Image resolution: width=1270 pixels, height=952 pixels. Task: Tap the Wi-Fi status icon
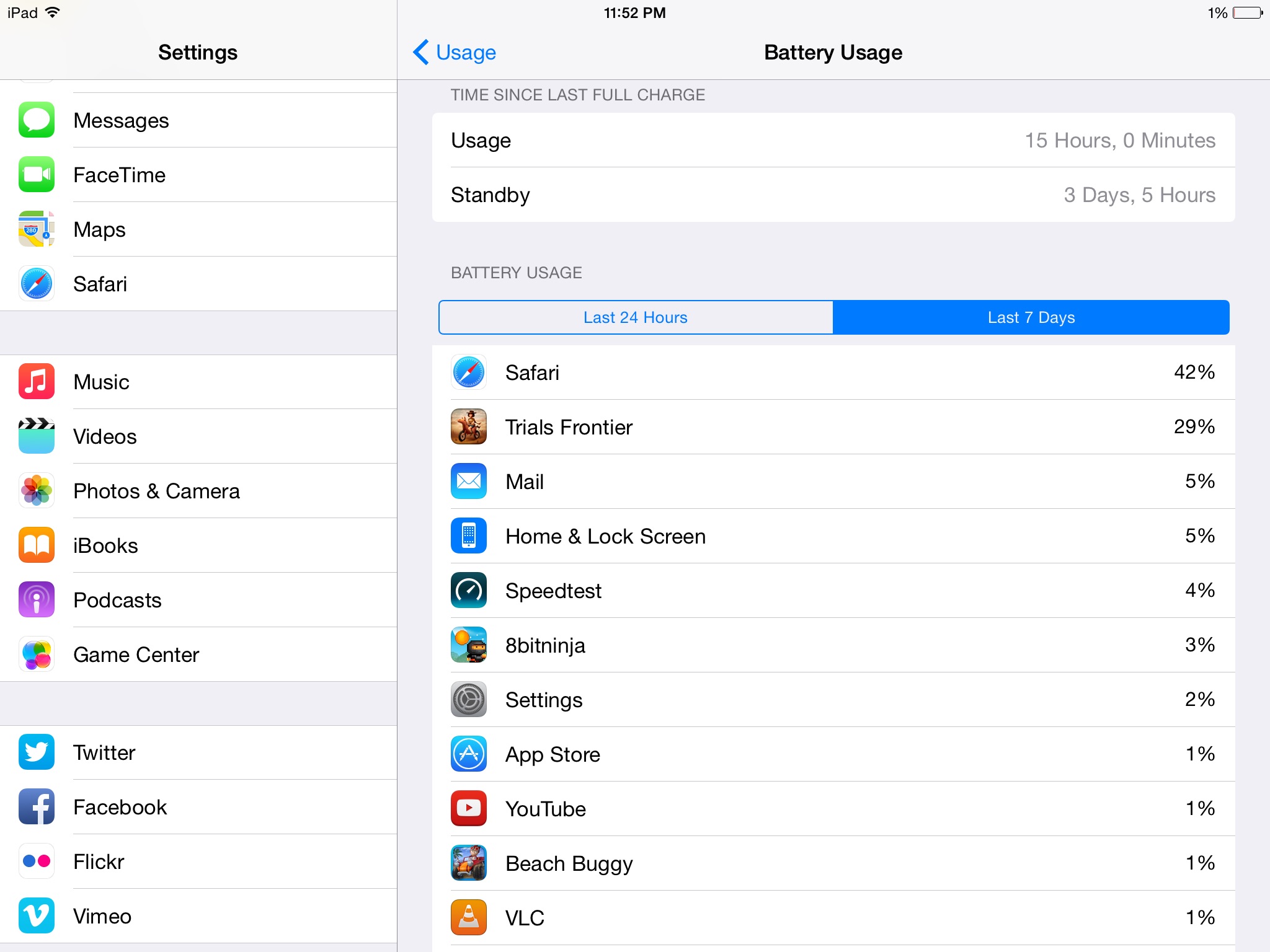tap(53, 12)
